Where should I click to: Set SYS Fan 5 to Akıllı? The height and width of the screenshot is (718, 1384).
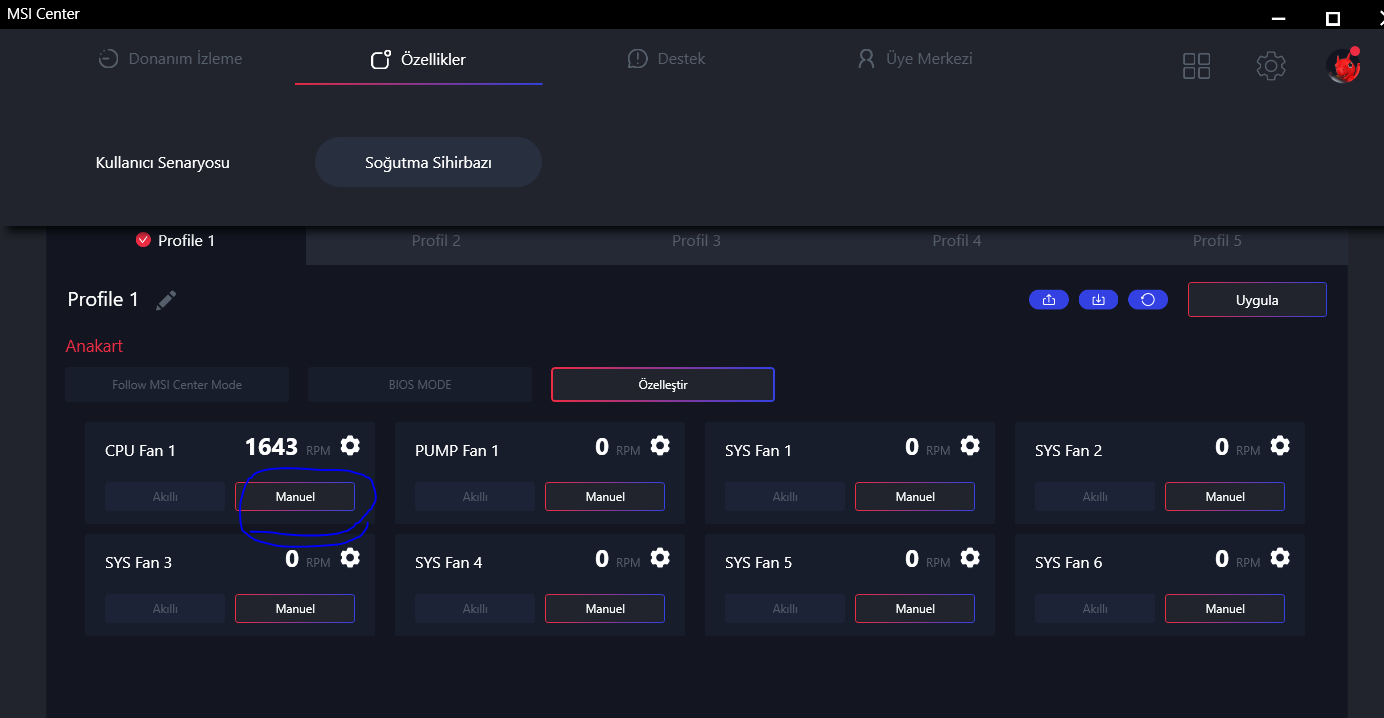(785, 609)
